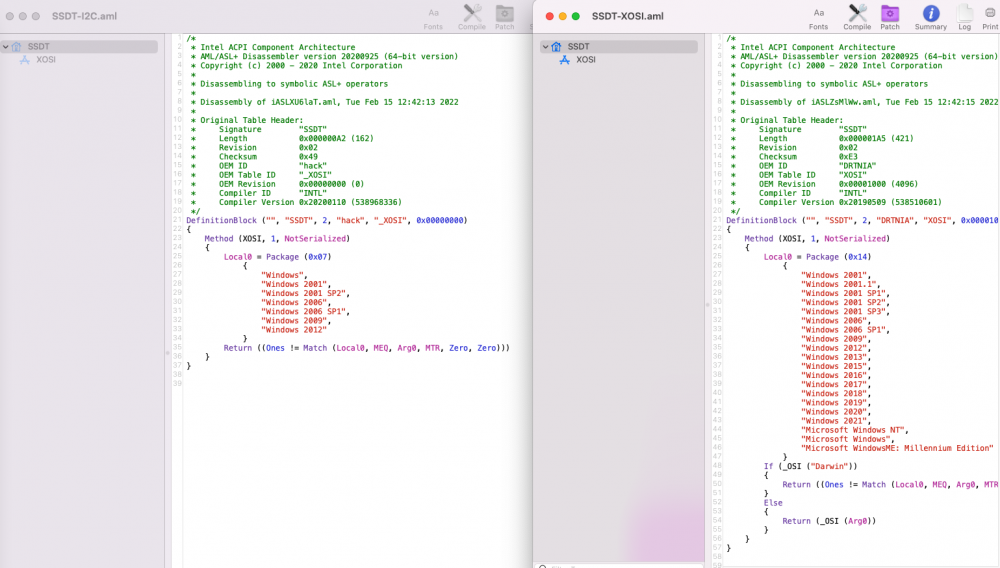Open Fonts in the SSDT-I2C.aml window toolbar
This screenshot has width=1000, height=568.
pyautogui.click(x=433, y=18)
